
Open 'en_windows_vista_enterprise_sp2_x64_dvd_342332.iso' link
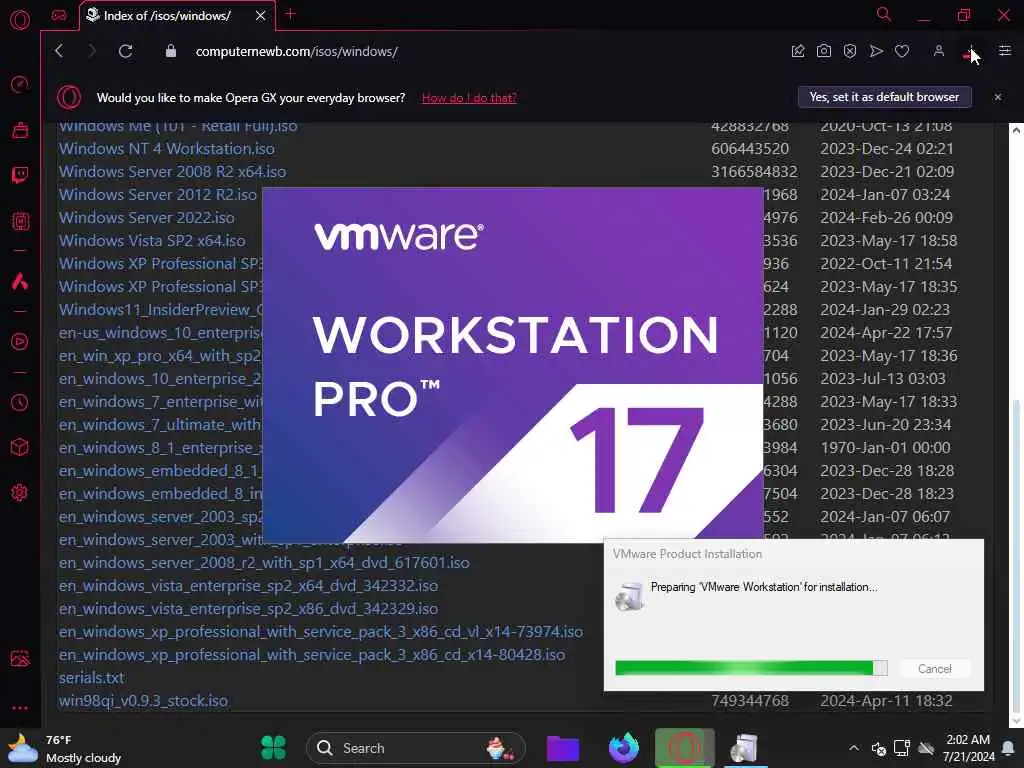click(248, 585)
